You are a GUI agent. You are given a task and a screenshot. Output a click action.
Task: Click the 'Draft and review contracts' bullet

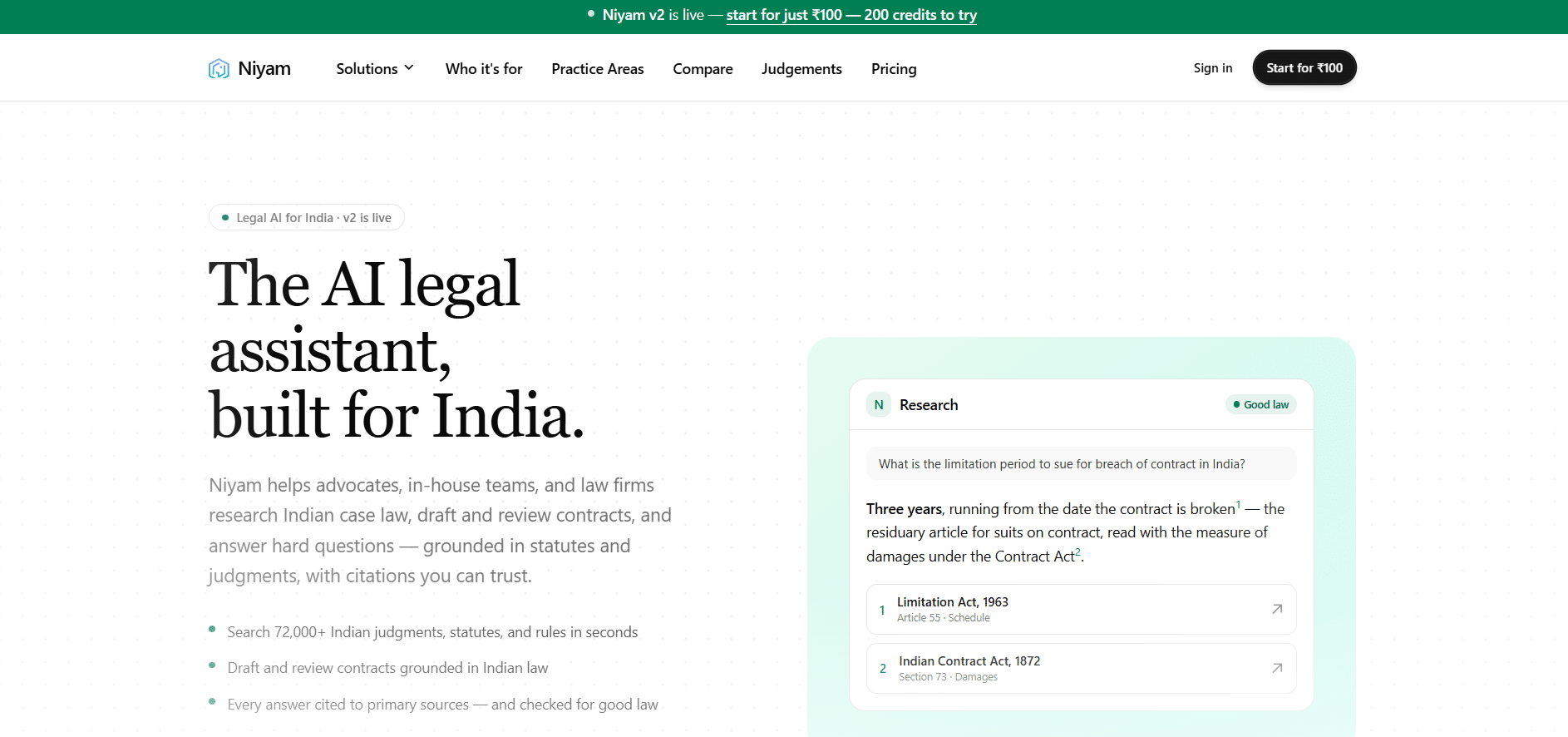pyautogui.click(x=387, y=667)
